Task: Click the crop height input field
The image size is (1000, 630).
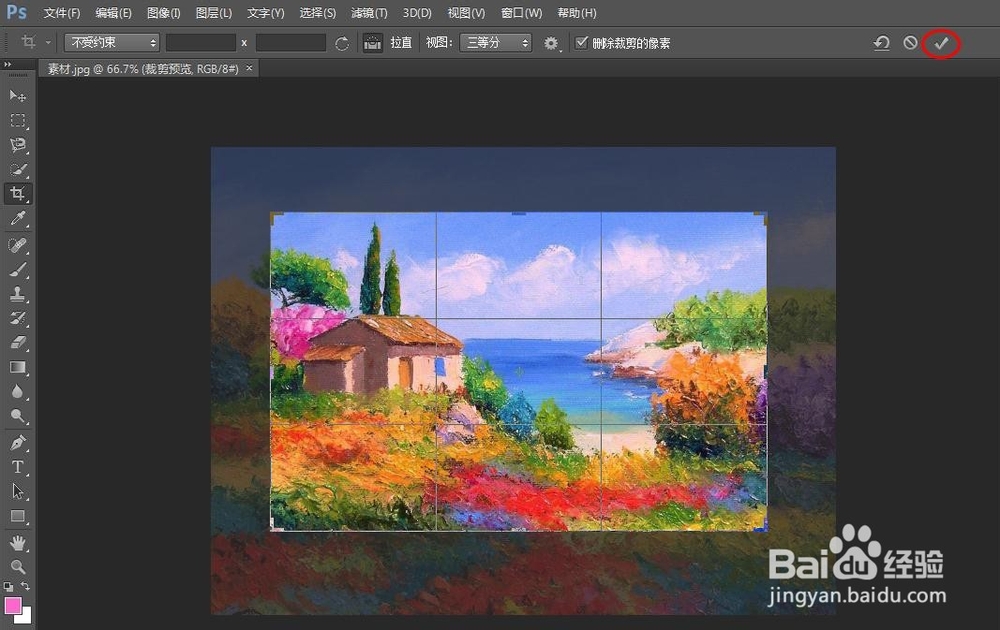Action: point(290,43)
